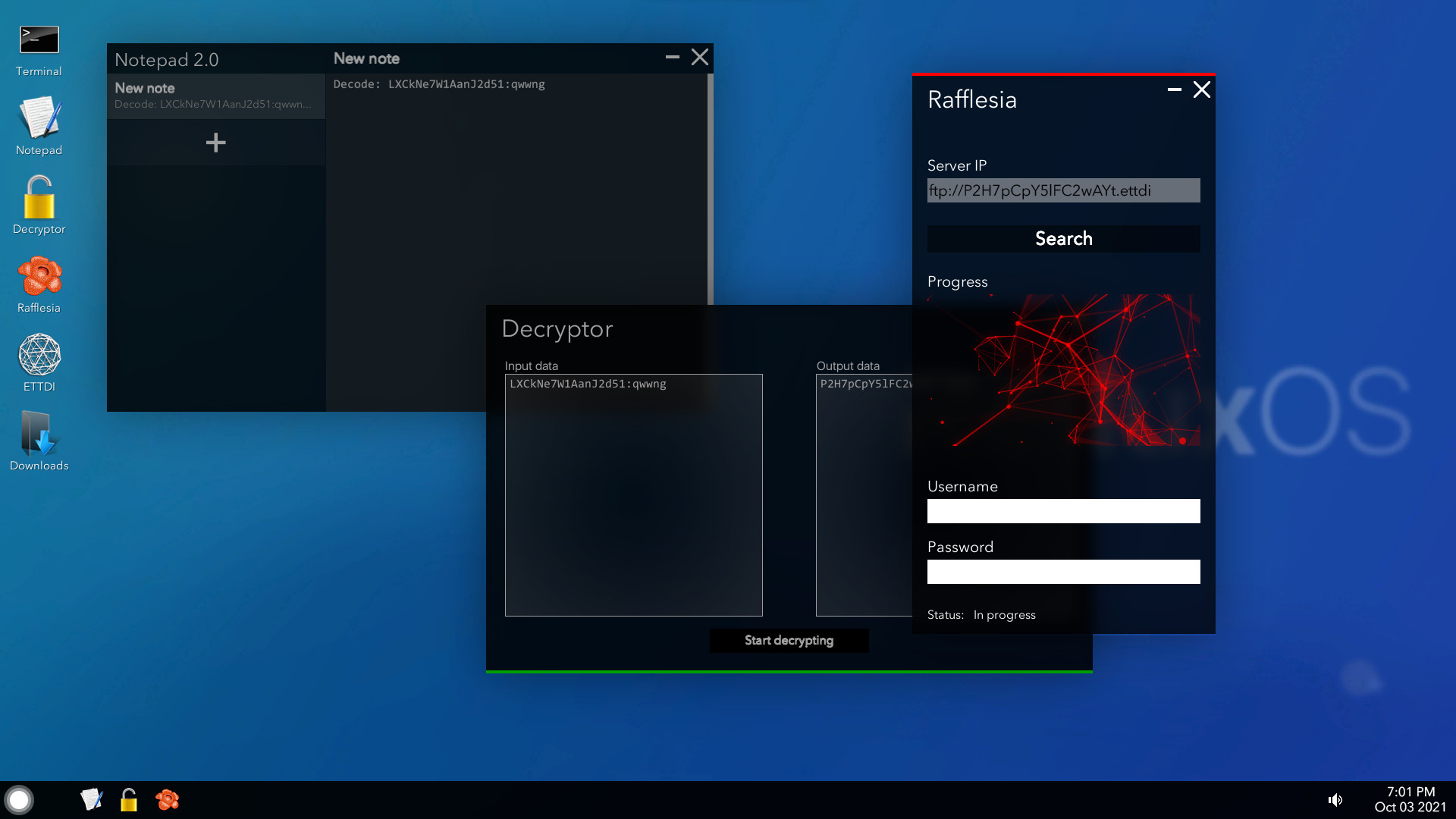This screenshot has width=1456, height=819.
Task: Click the Start decrypting button
Action: pyautogui.click(x=789, y=640)
